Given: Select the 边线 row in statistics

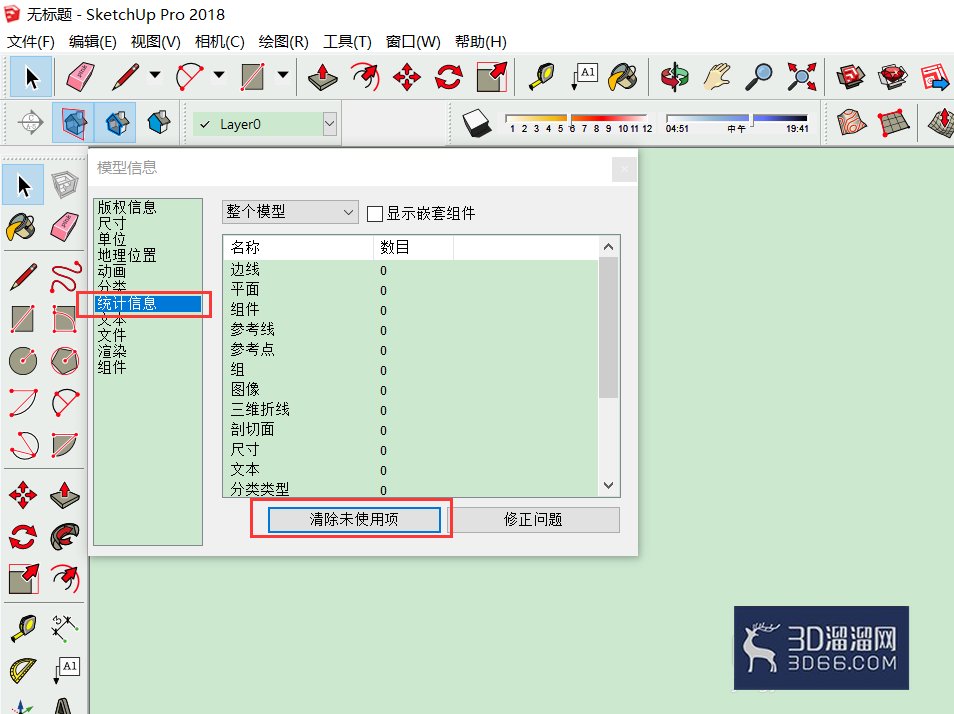Looking at the screenshot, I should [x=411, y=270].
